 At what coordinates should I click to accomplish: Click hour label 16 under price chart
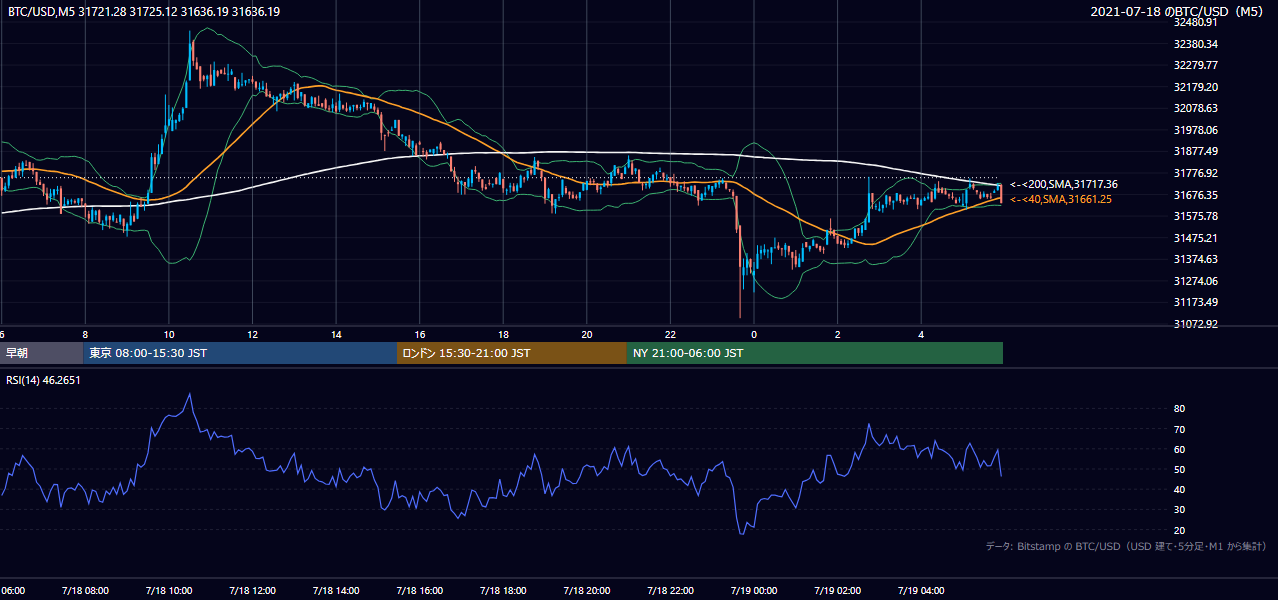[420, 334]
